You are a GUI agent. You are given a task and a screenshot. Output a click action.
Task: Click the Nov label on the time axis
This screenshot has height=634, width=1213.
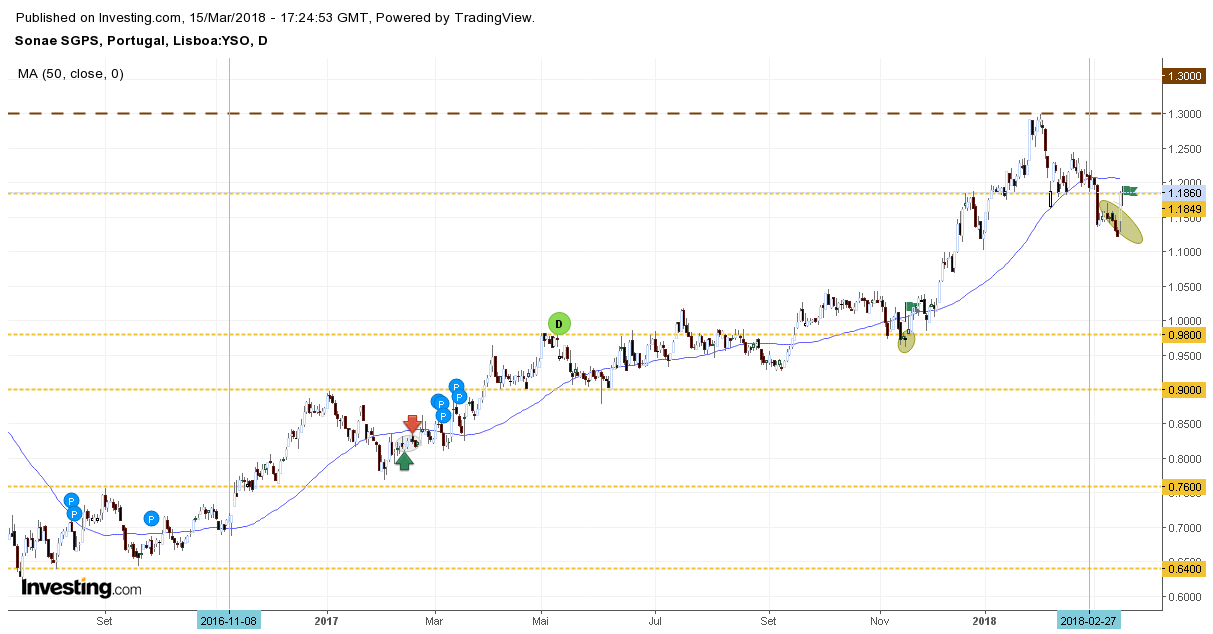[x=881, y=620]
